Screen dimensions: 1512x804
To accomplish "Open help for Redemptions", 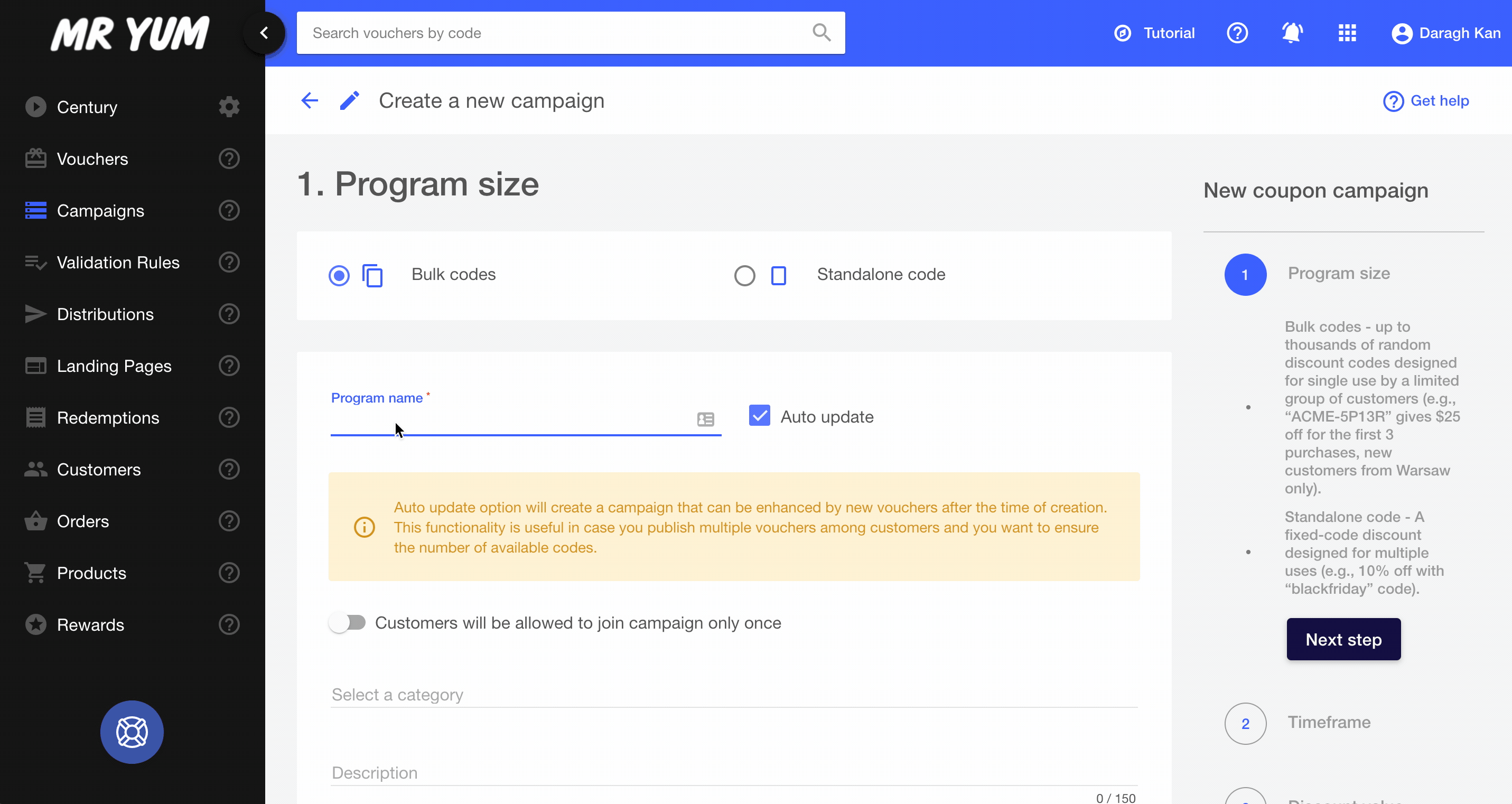I will pos(229,417).
